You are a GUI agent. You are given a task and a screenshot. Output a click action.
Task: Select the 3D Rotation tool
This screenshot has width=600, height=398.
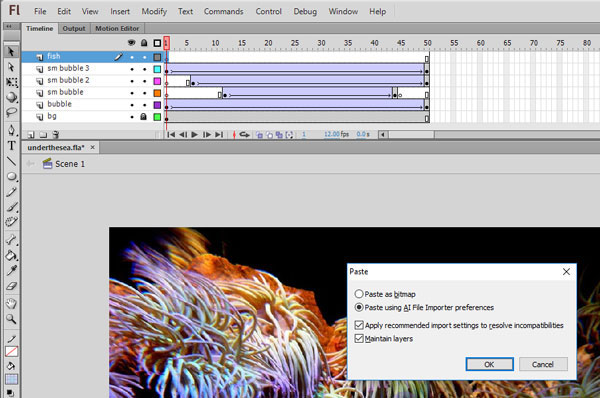click(x=11, y=97)
